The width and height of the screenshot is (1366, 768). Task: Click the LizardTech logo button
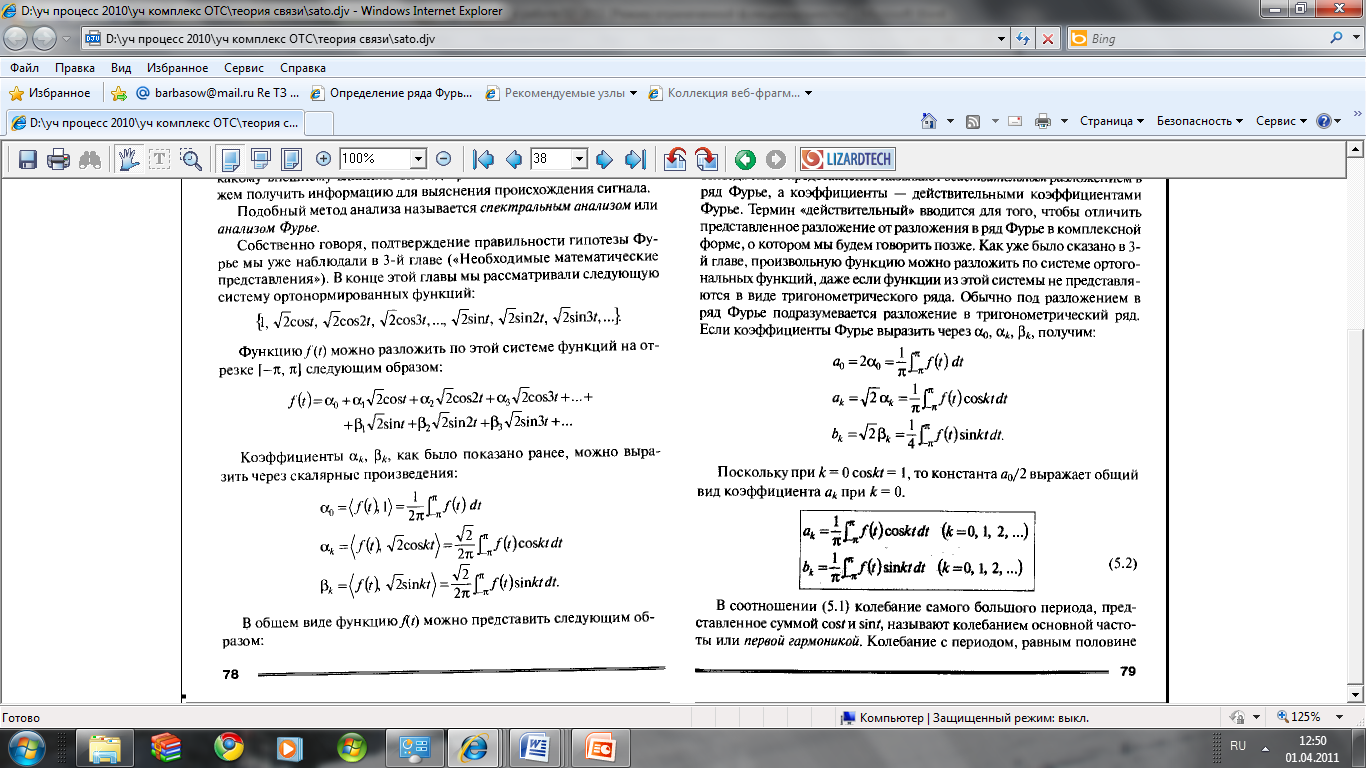(x=847, y=159)
